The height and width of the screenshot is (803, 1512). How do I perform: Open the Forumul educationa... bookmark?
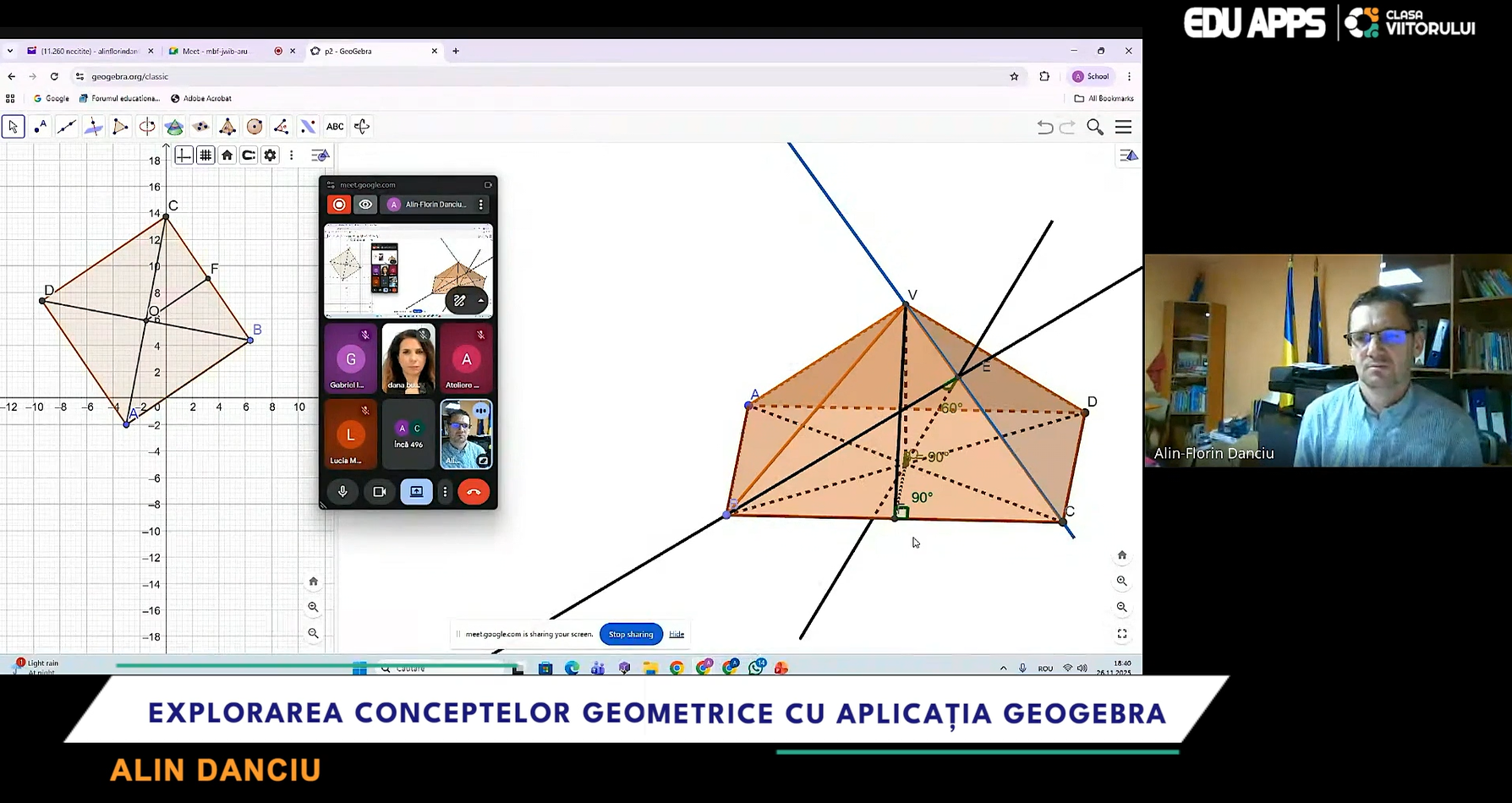119,99
